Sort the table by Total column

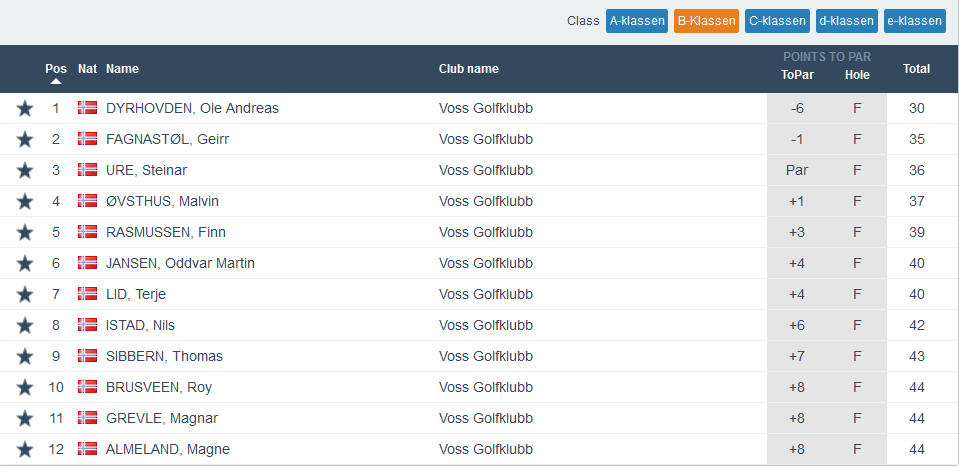(916, 69)
